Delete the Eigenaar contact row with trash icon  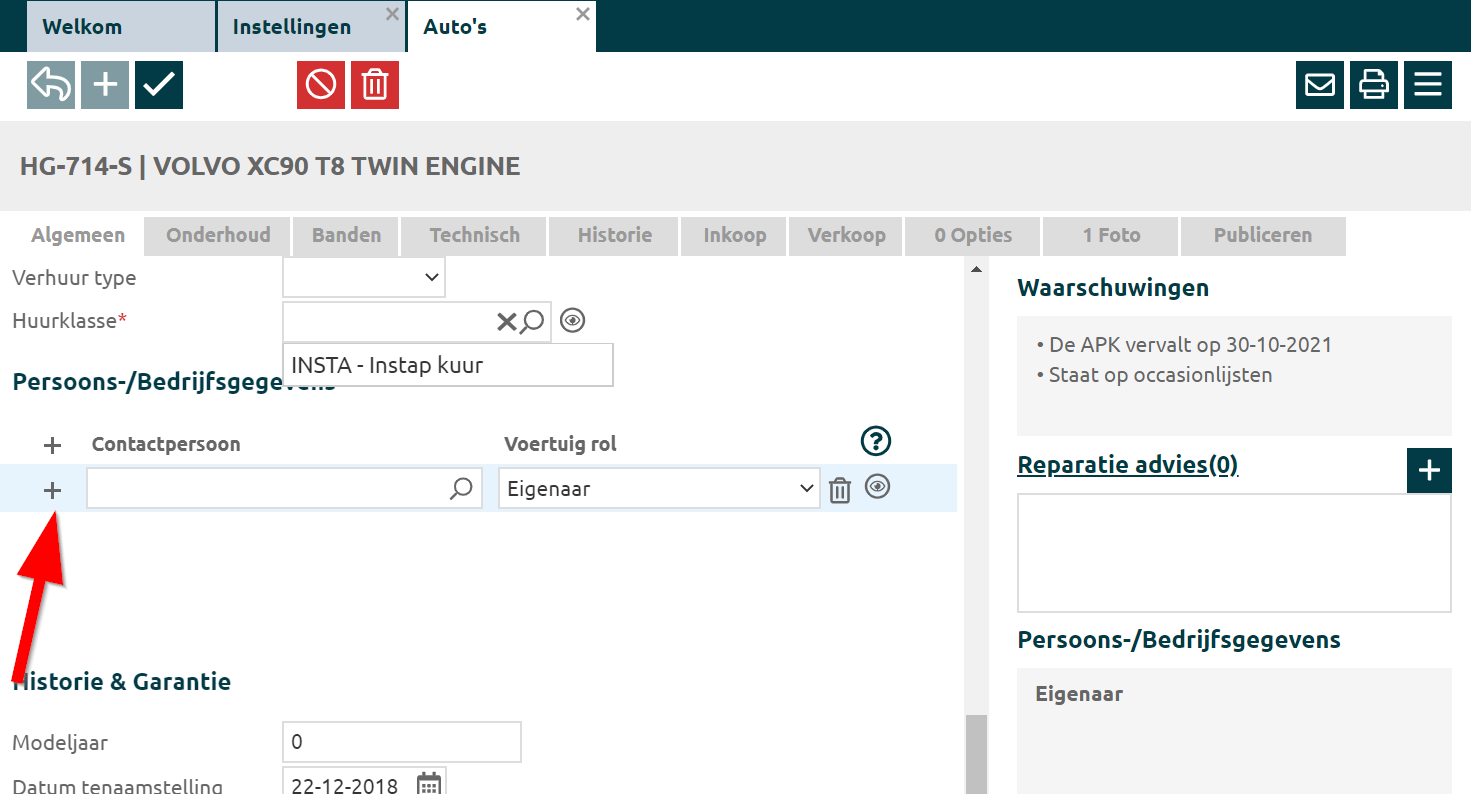[x=840, y=490]
